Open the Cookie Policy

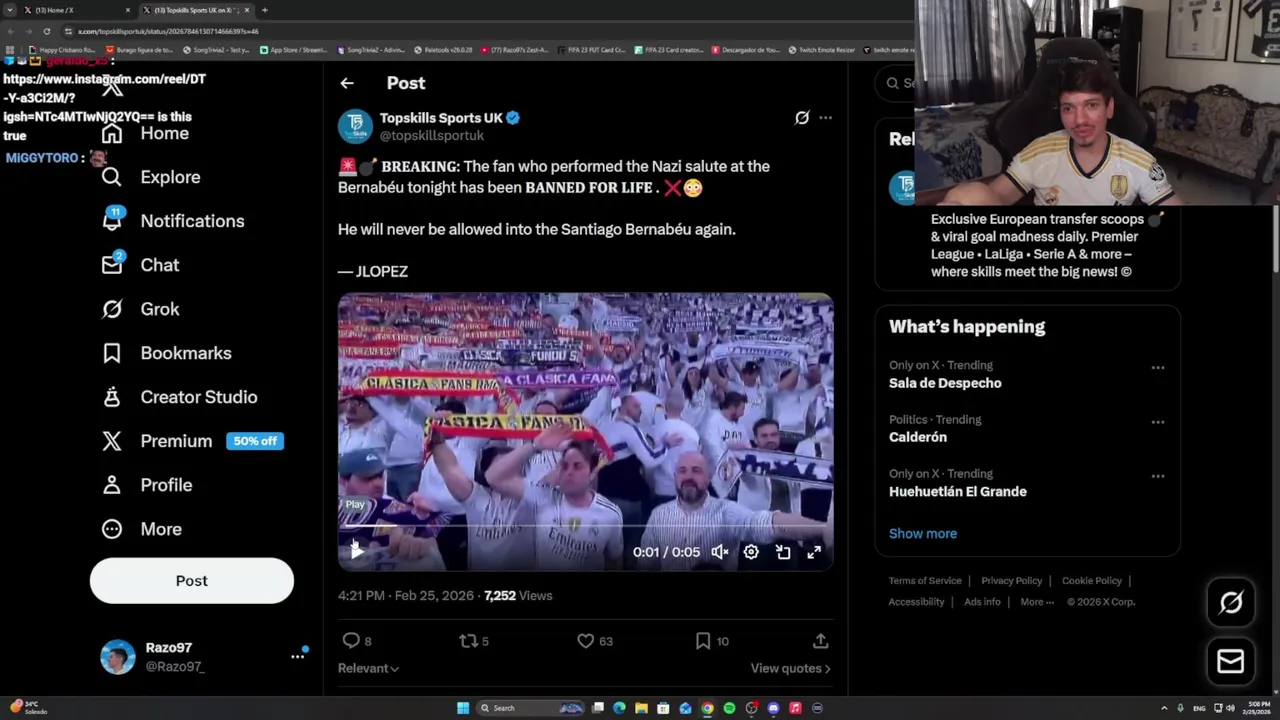(x=1092, y=581)
